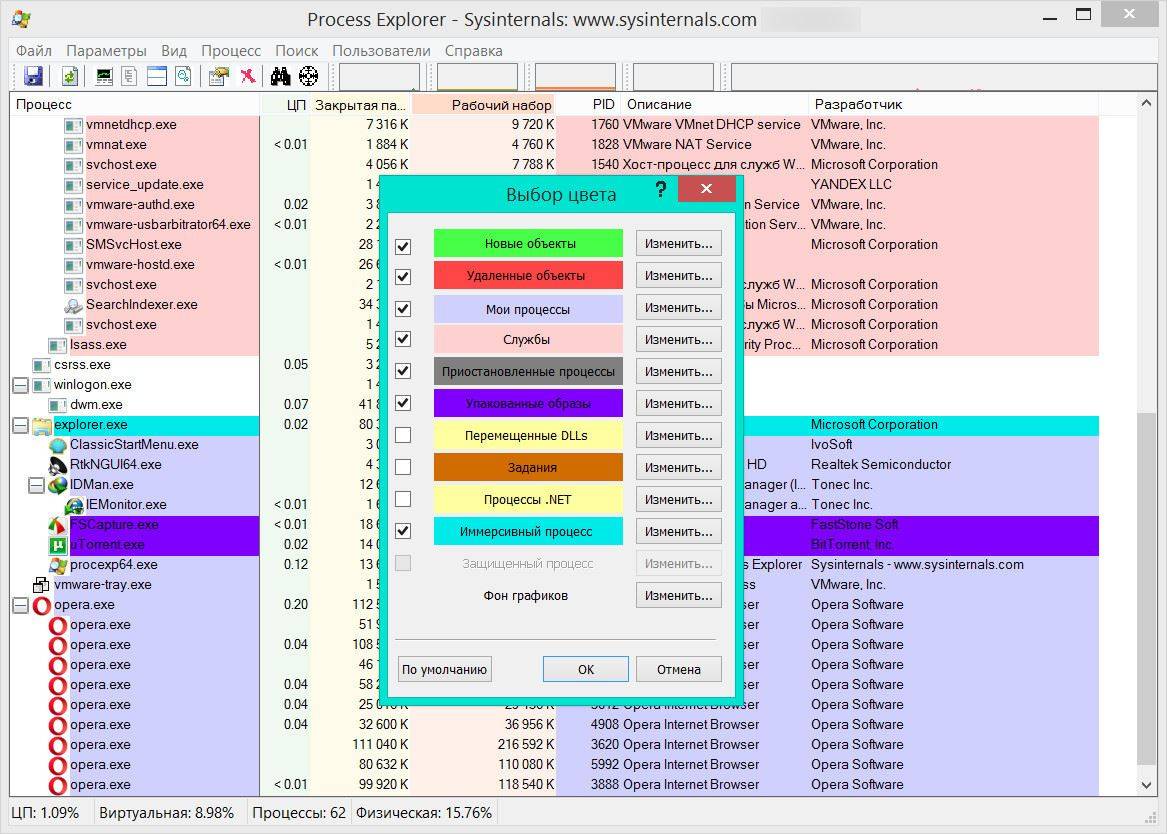The width and height of the screenshot is (1167, 834).
Task: Uncheck the Новые объекты checkbox
Action: (403, 246)
